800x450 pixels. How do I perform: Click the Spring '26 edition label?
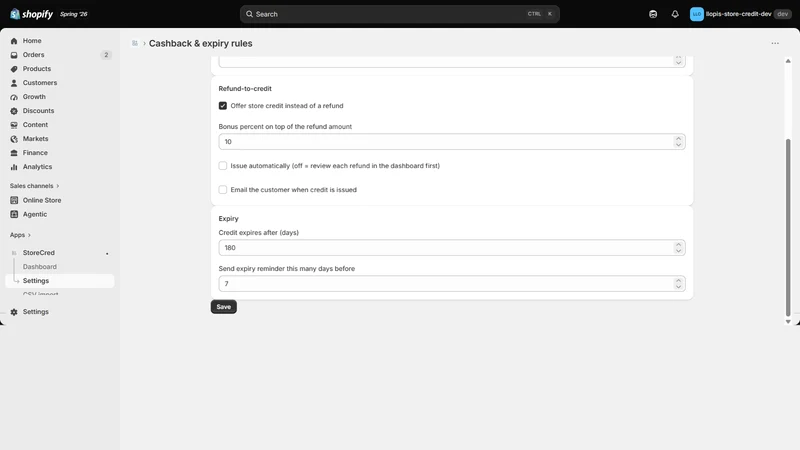click(73, 14)
